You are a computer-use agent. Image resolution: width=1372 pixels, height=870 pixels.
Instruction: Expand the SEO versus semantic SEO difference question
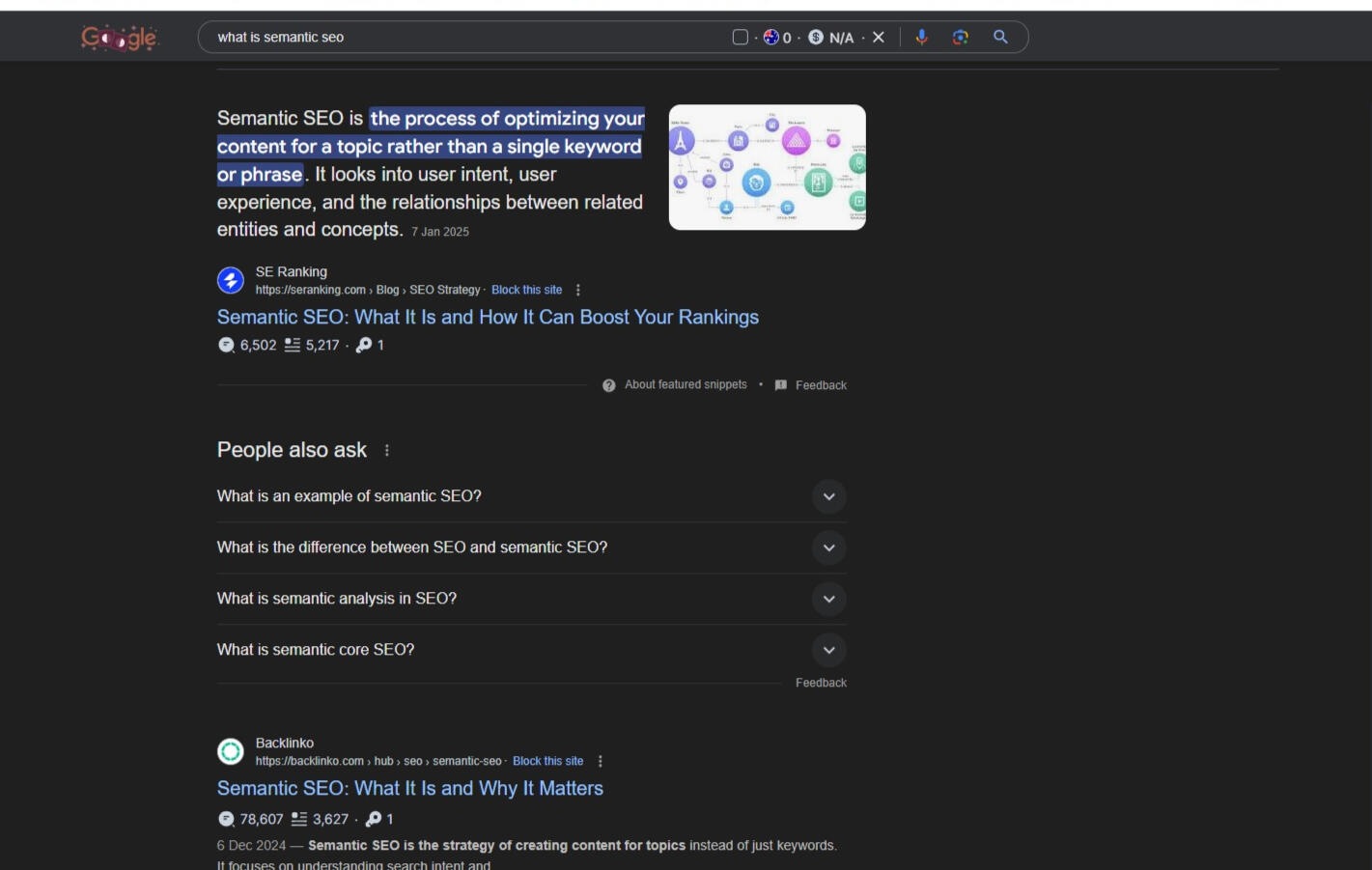828,547
